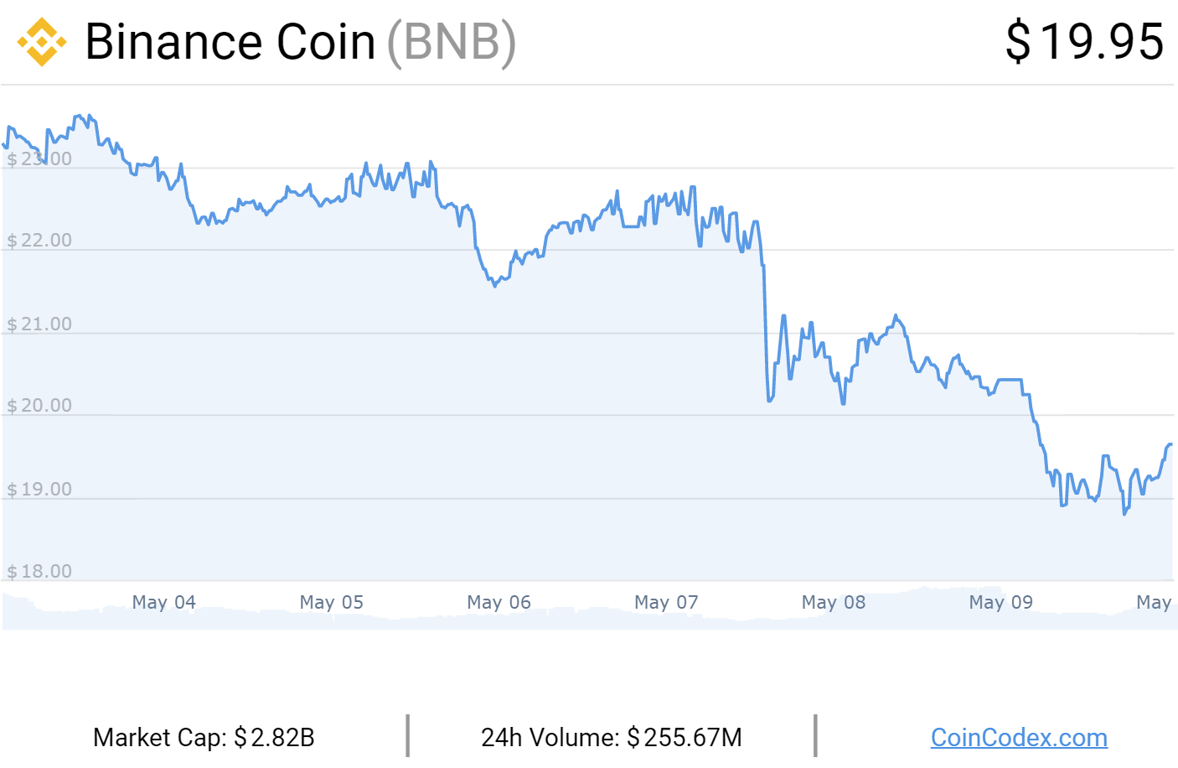Pick the $20.00 price axis label
The image size is (1178, 768).
pyautogui.click(x=39, y=406)
